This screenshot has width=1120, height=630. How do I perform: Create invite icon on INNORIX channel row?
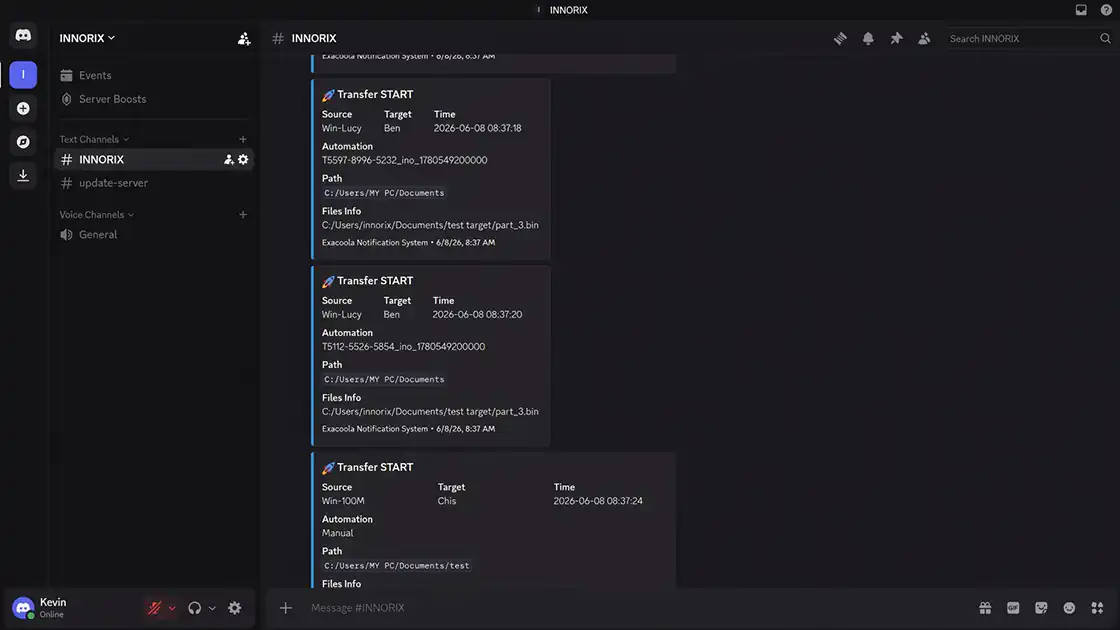(229, 159)
